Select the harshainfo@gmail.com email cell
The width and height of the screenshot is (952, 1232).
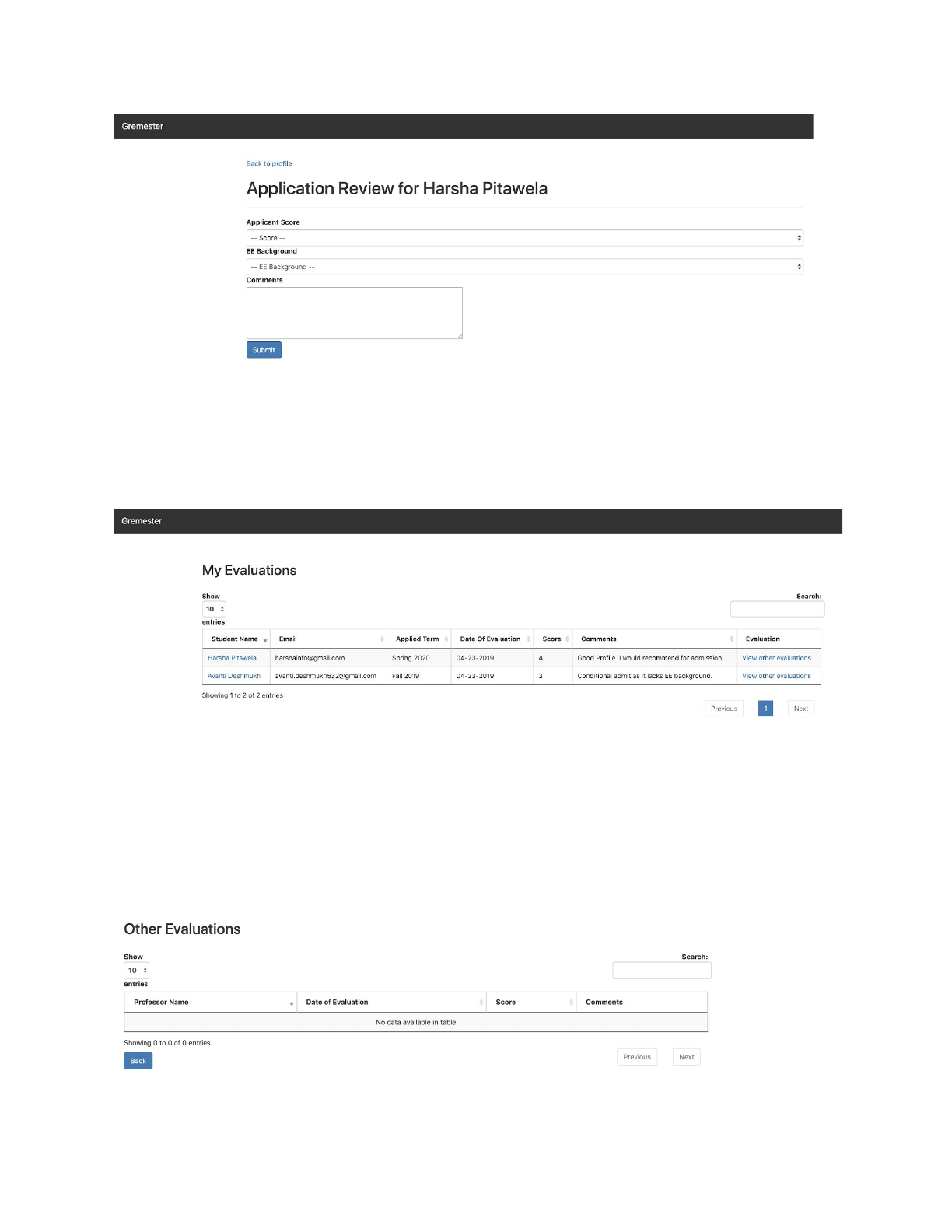pos(328,658)
